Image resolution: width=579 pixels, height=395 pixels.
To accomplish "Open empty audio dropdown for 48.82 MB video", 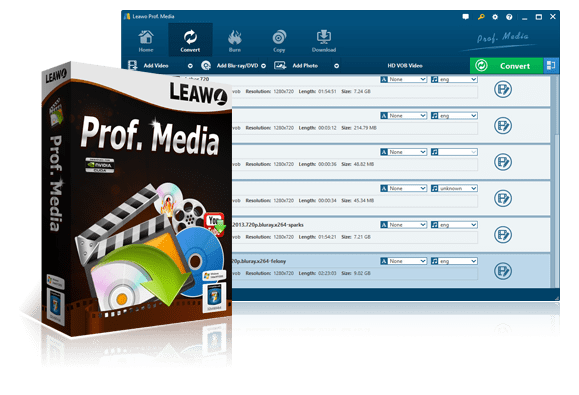I will point(454,152).
